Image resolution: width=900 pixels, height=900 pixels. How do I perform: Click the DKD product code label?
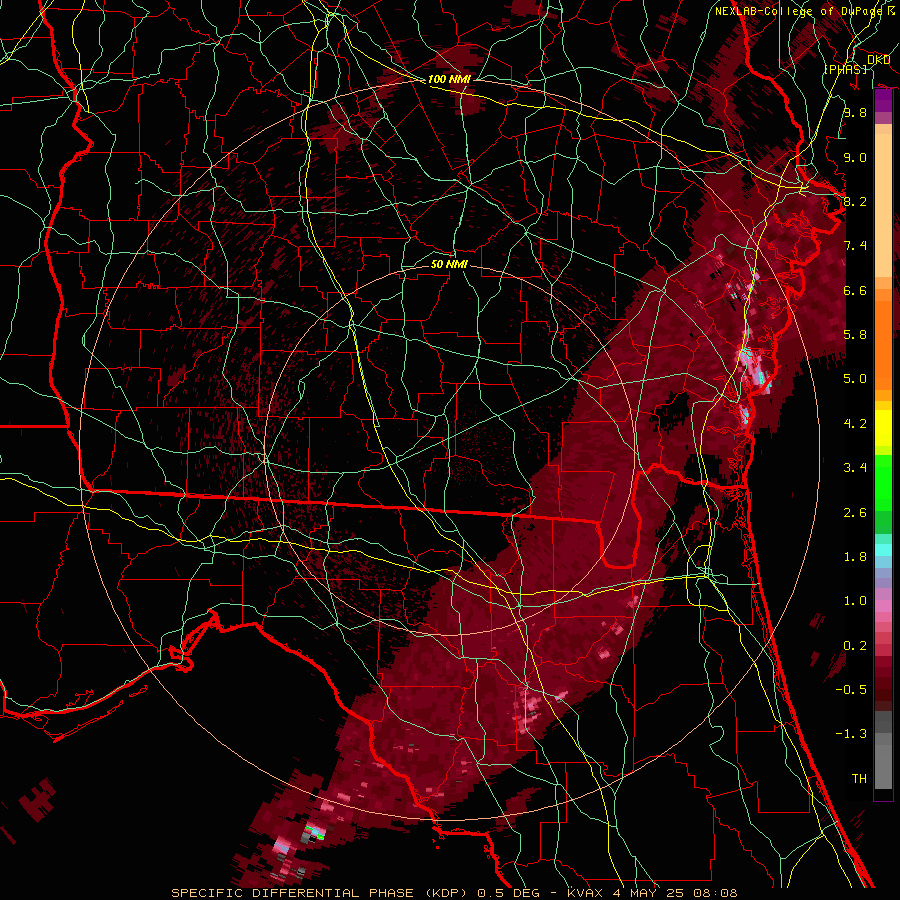tap(878, 60)
